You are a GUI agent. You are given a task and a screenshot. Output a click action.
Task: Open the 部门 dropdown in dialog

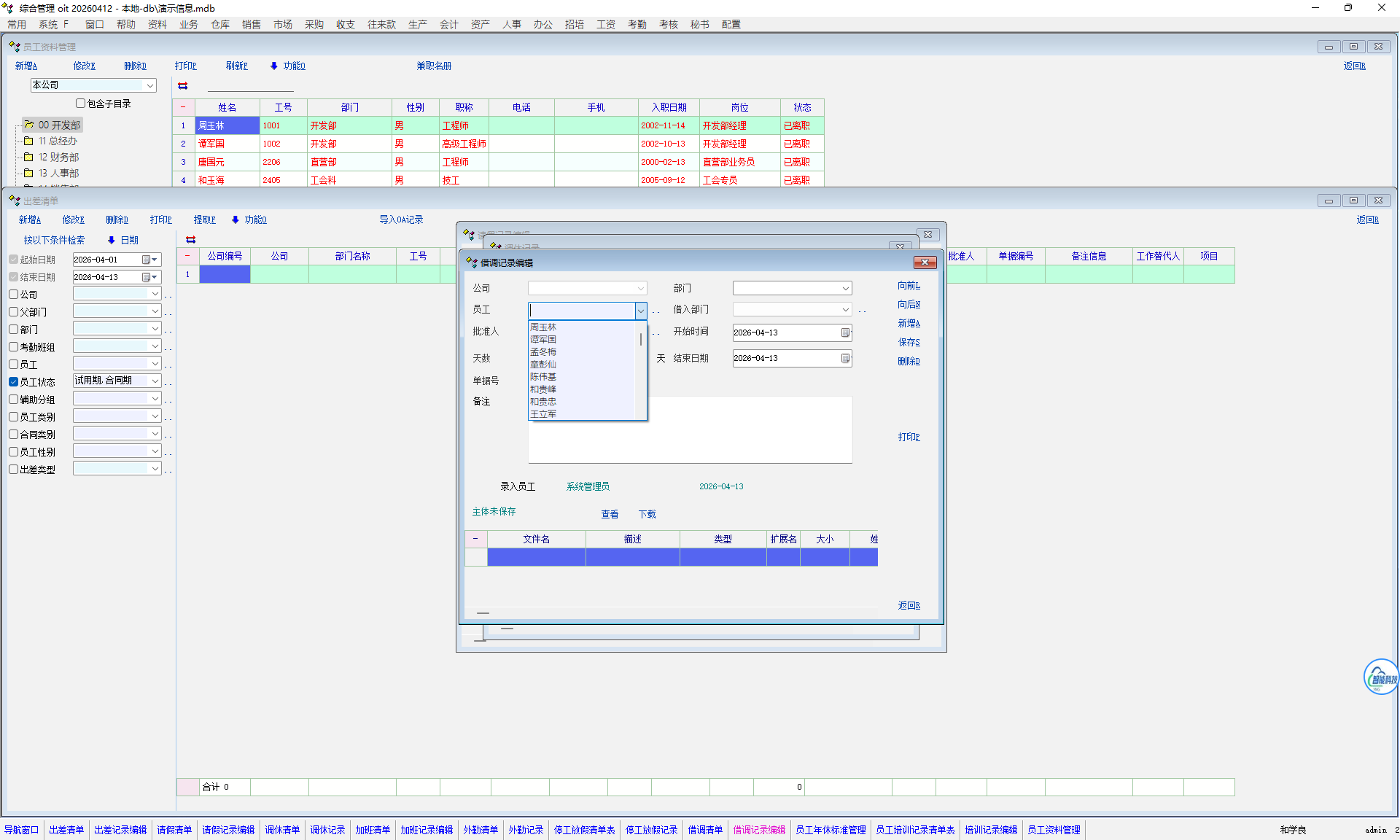(845, 289)
